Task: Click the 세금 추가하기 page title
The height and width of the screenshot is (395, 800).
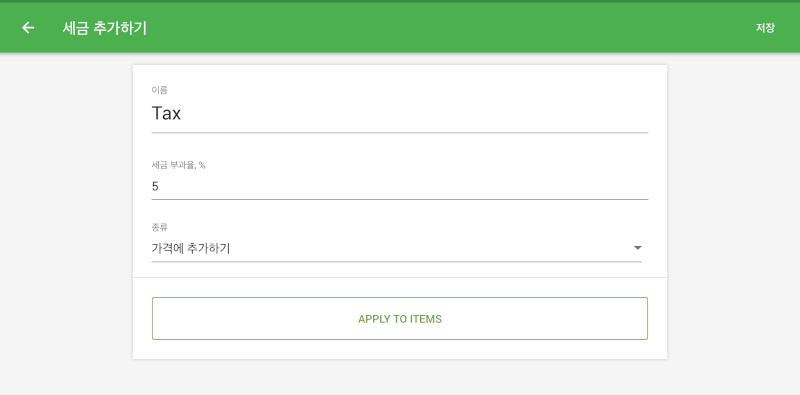Action: click(105, 28)
